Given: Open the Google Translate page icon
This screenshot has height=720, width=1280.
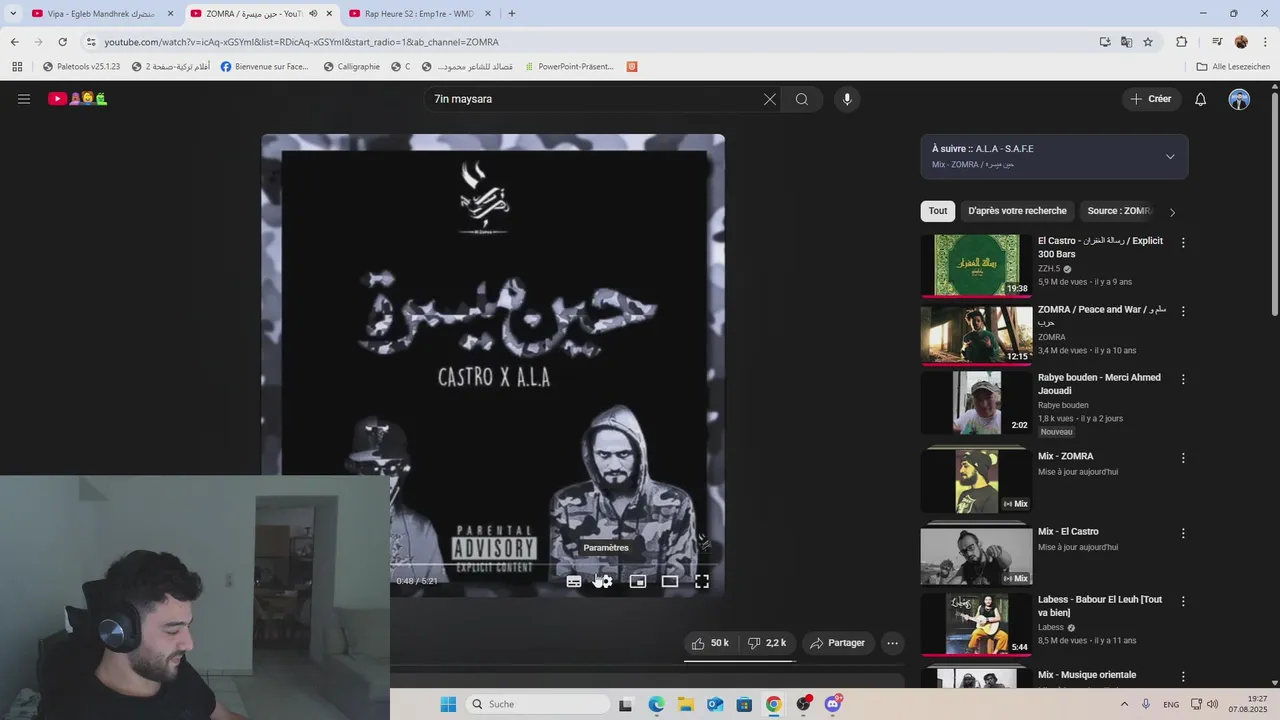Looking at the screenshot, I should pos(1126,42).
